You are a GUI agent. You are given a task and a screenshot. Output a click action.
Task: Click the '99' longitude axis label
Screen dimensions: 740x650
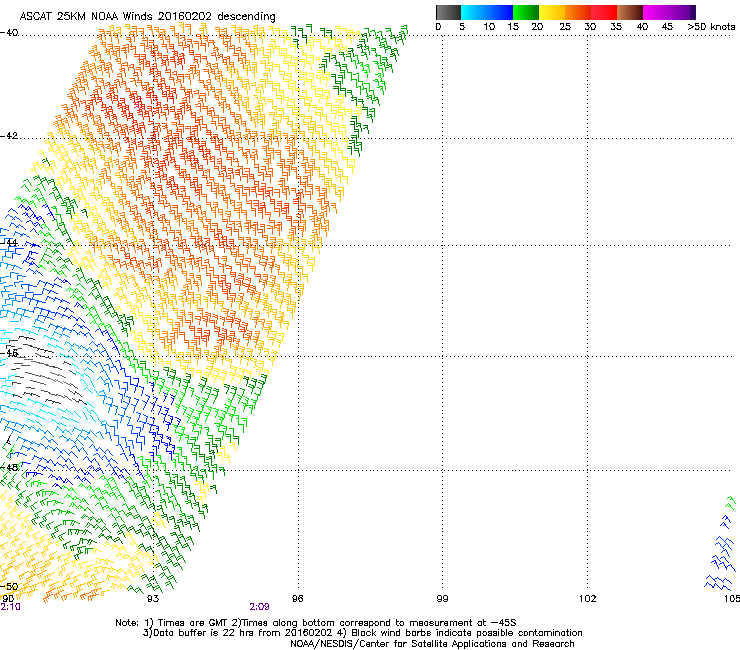pos(442,599)
